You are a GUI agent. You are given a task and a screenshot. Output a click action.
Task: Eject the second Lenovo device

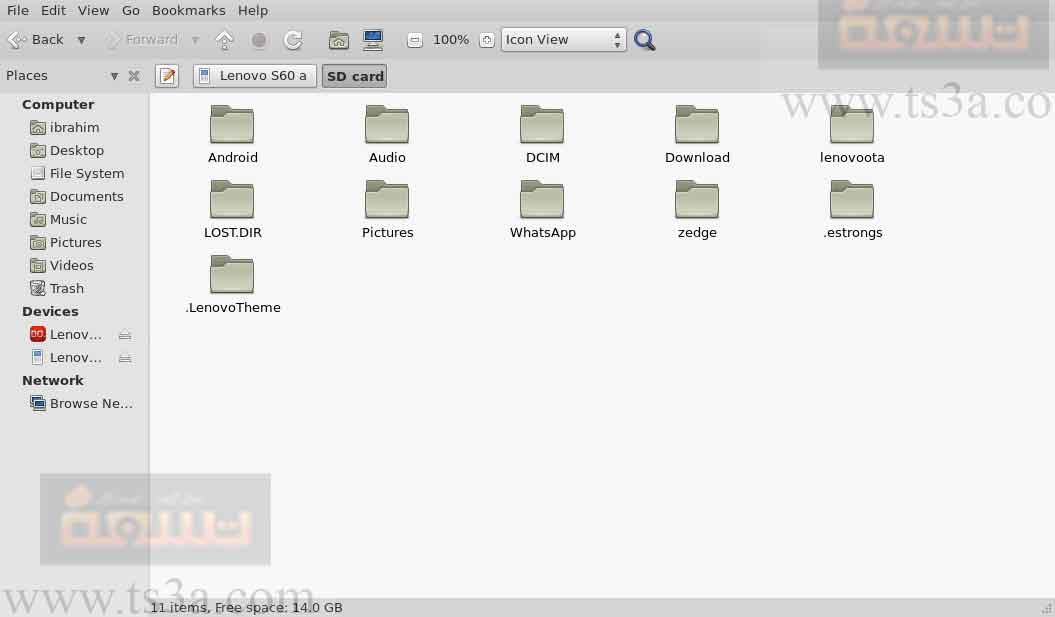(124, 358)
